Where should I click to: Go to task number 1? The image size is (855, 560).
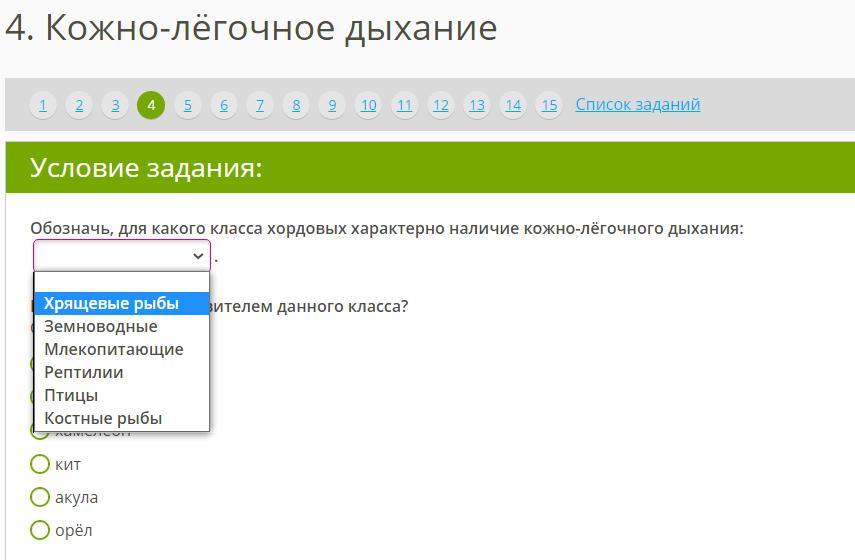[42, 105]
